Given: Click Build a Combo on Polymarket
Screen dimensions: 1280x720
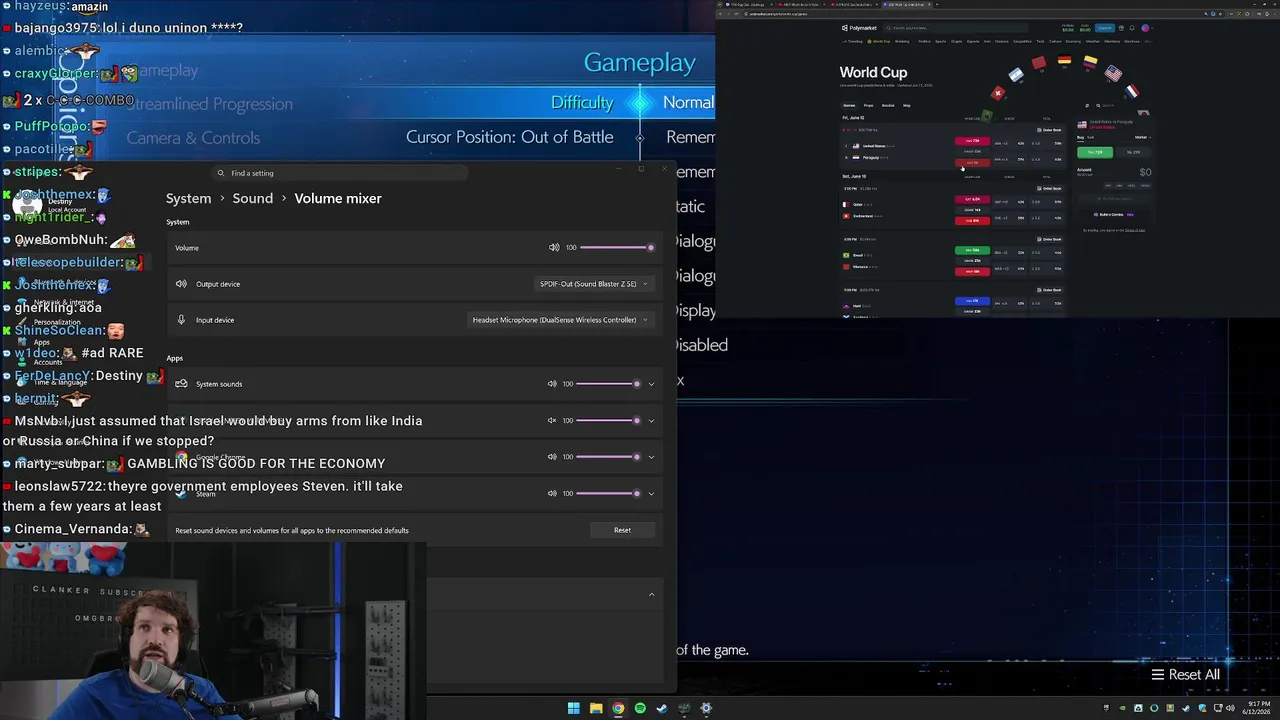Looking at the screenshot, I should (1112, 214).
